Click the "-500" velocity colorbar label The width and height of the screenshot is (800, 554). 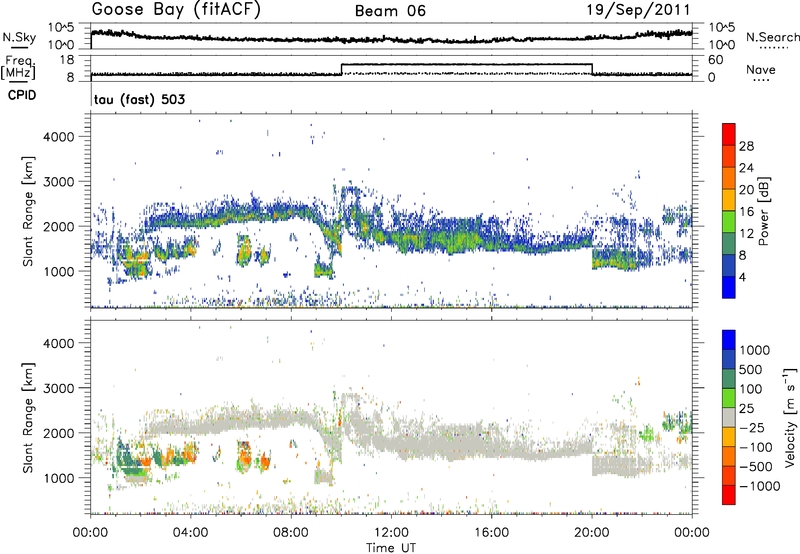click(755, 467)
